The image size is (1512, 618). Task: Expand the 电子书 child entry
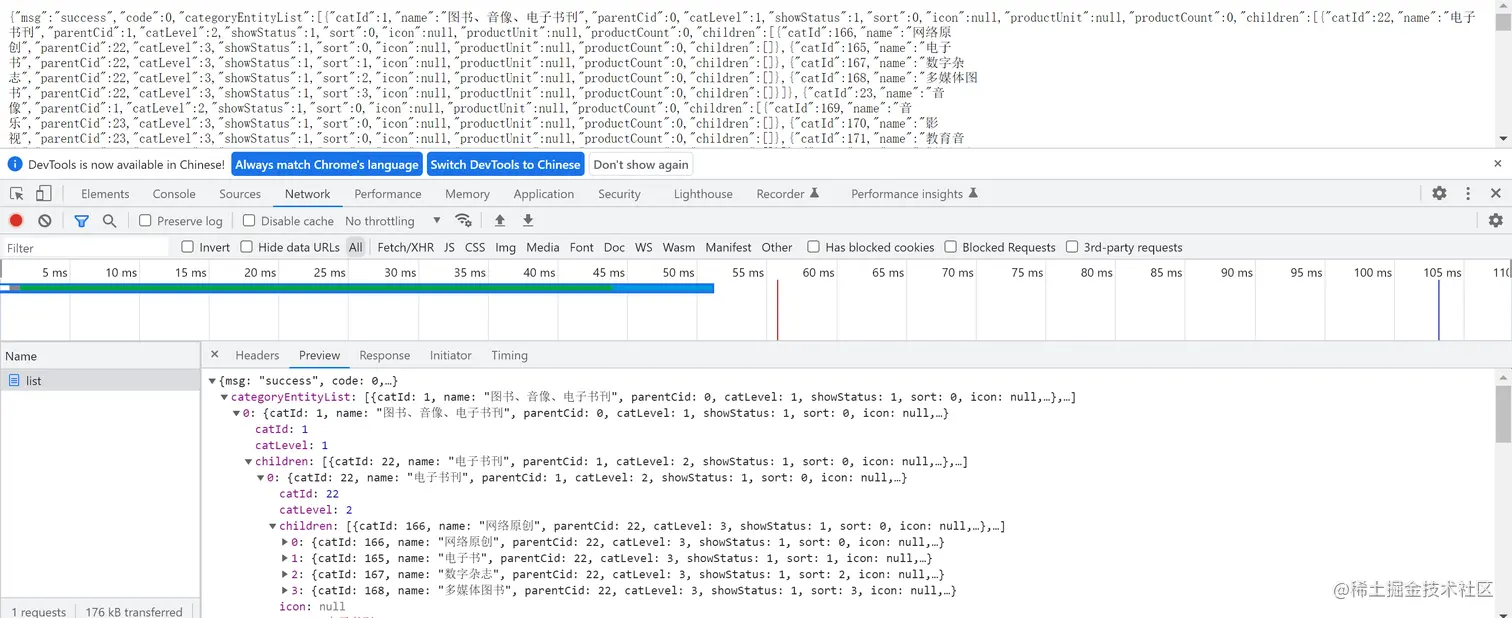coord(285,558)
